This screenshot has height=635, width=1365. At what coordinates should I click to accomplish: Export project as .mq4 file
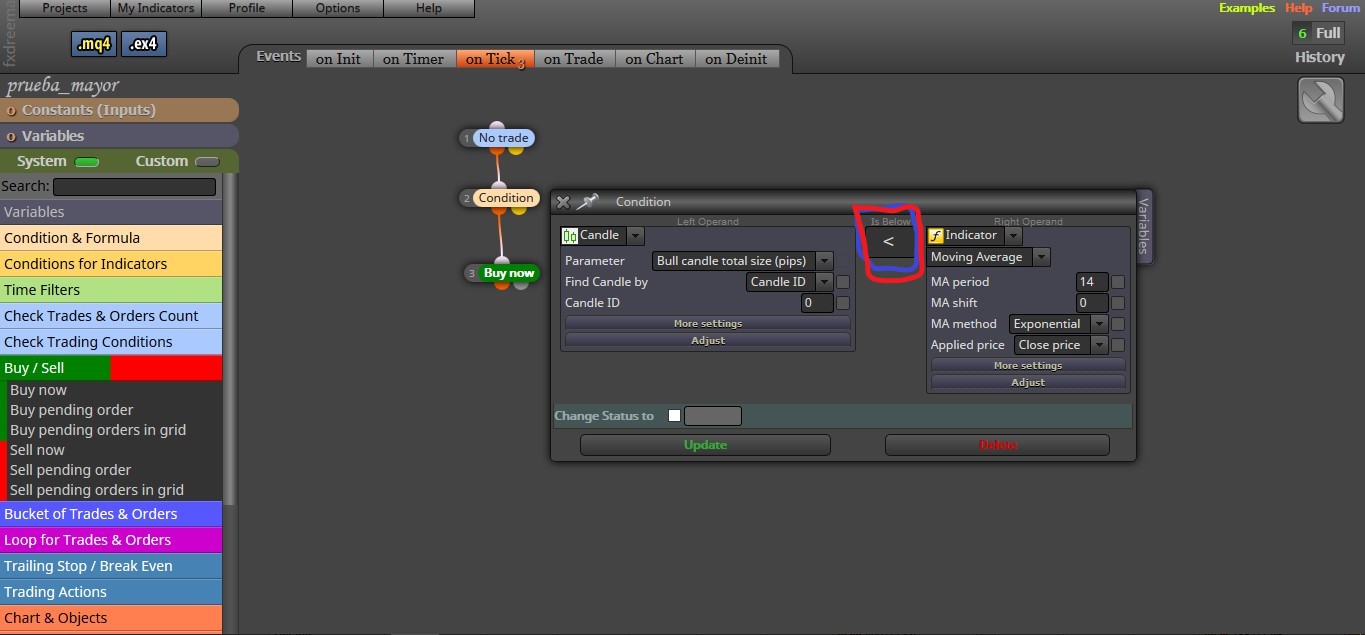point(94,44)
